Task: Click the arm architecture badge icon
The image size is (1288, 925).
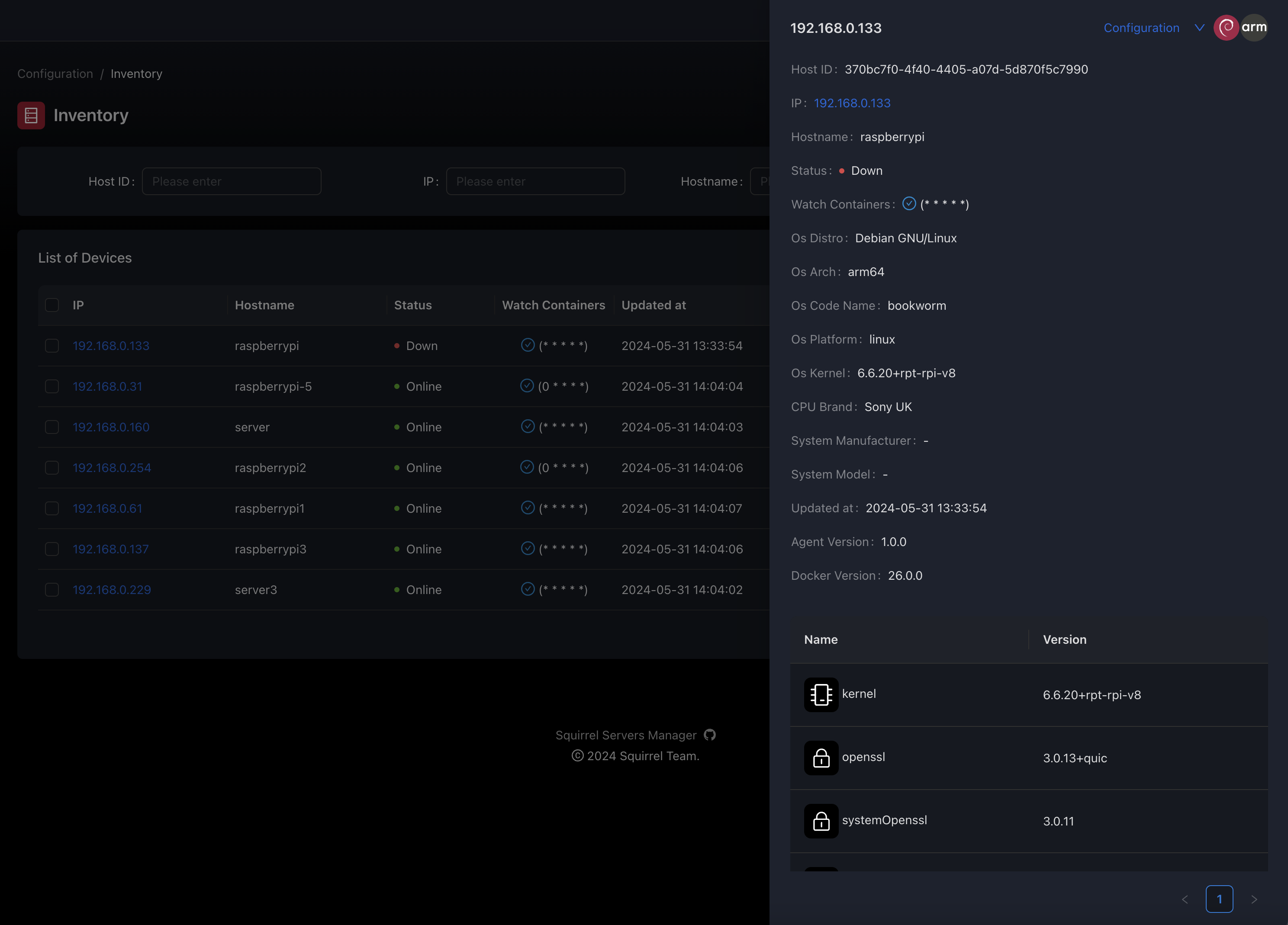Action: [x=1254, y=27]
